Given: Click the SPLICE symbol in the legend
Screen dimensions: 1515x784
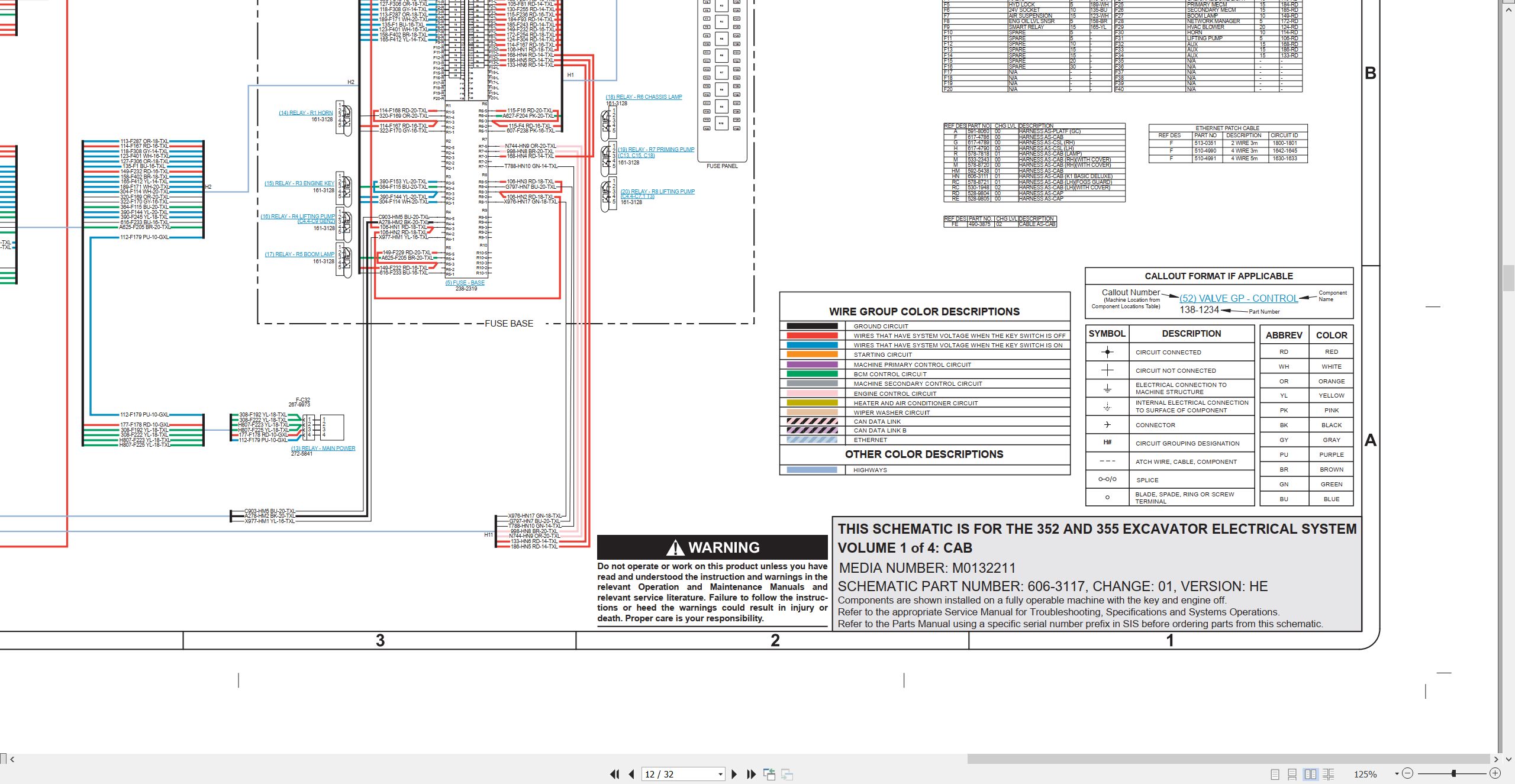Looking at the screenshot, I should coord(1107,479).
